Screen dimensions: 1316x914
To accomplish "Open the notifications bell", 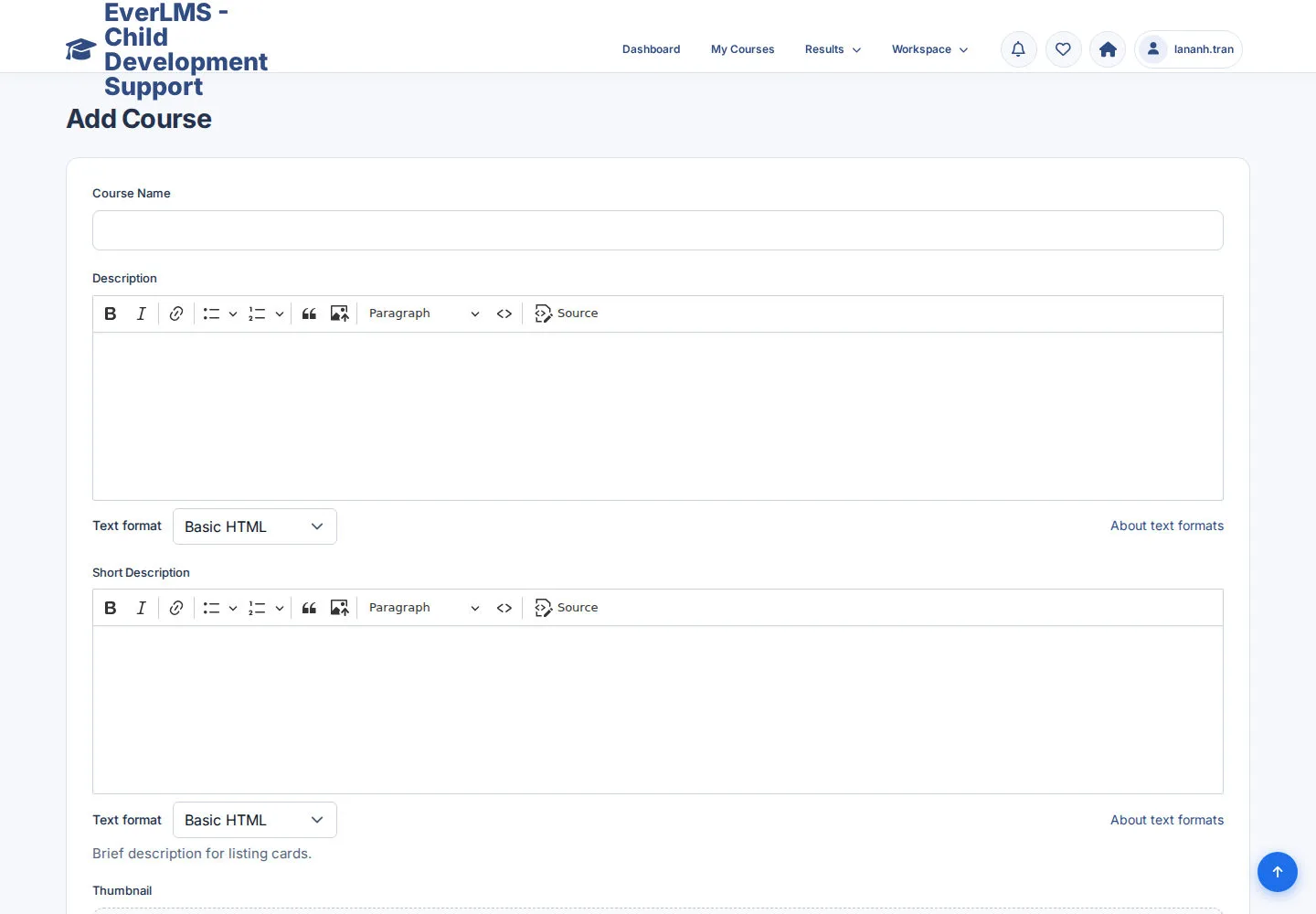I will click(x=1018, y=49).
